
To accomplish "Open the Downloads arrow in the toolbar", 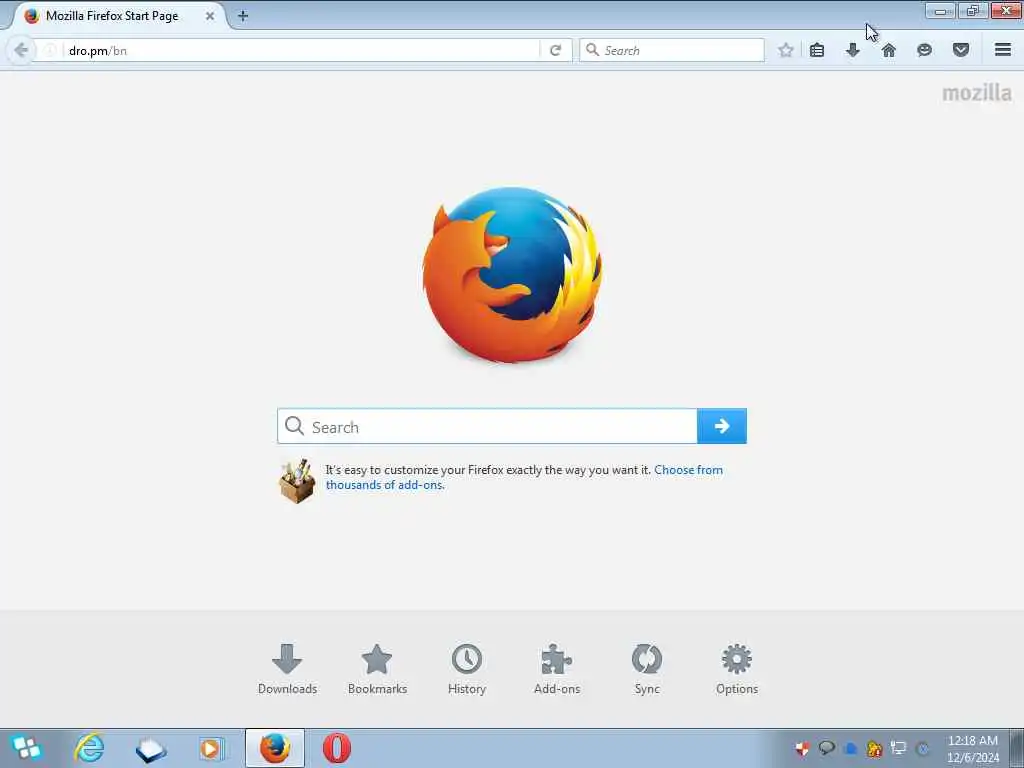I will coord(852,50).
